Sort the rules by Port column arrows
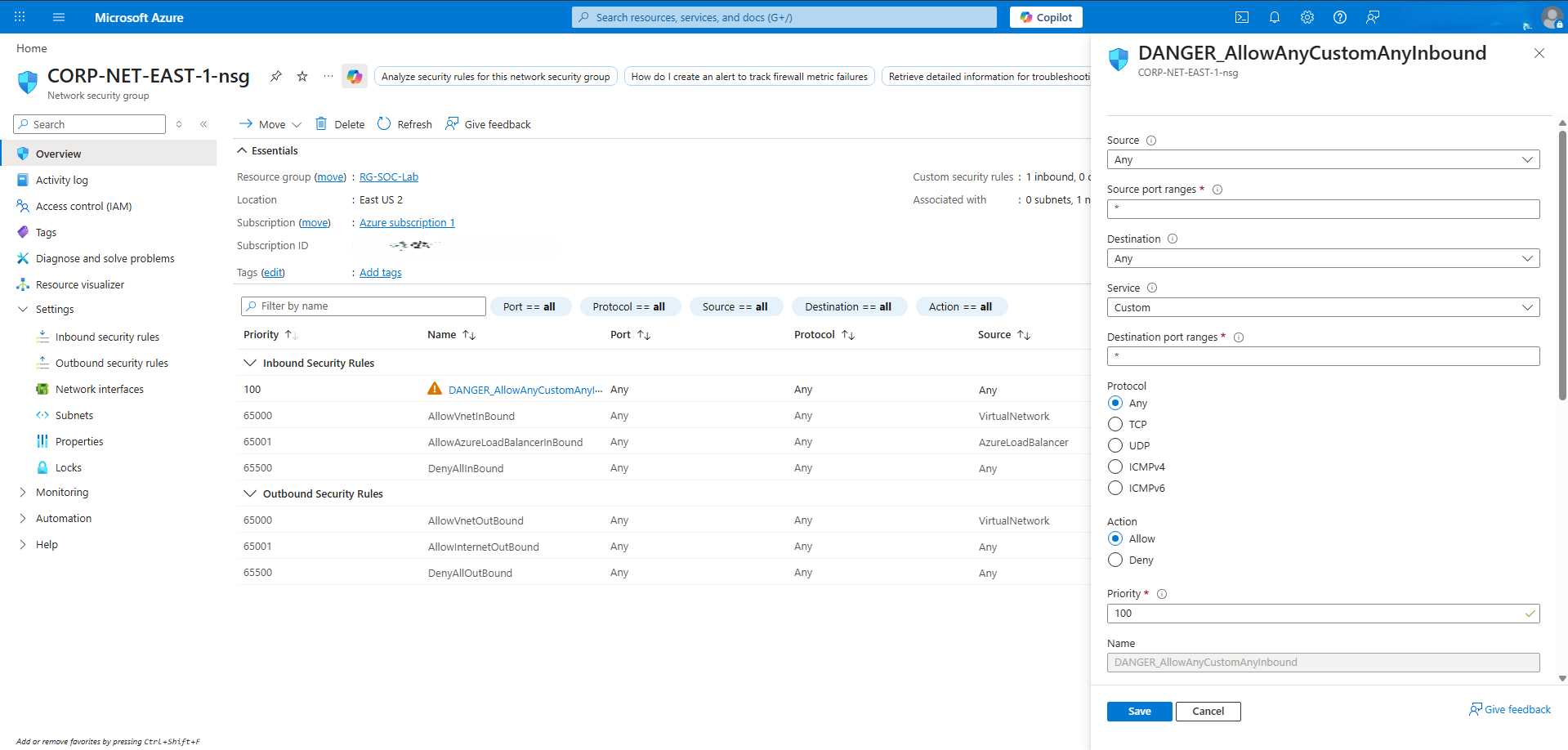The image size is (1568, 750). click(644, 335)
